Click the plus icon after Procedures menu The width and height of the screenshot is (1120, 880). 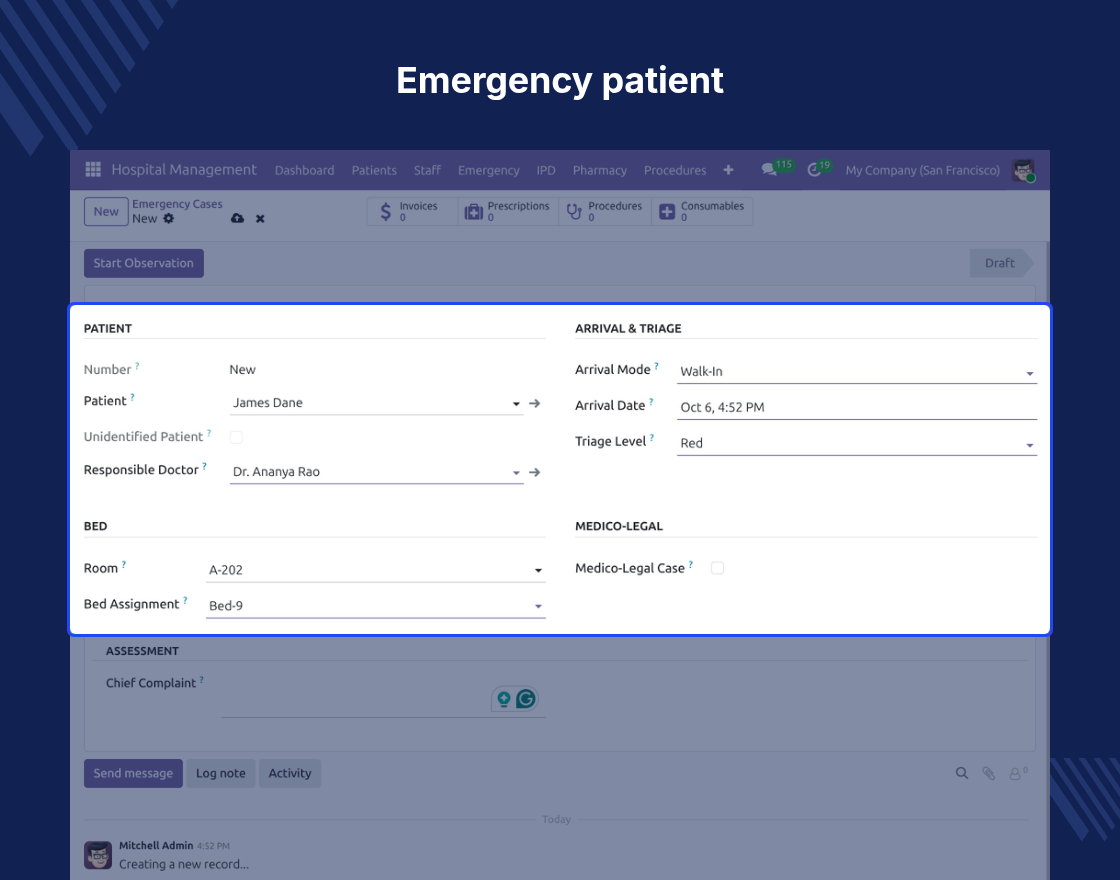(x=728, y=170)
